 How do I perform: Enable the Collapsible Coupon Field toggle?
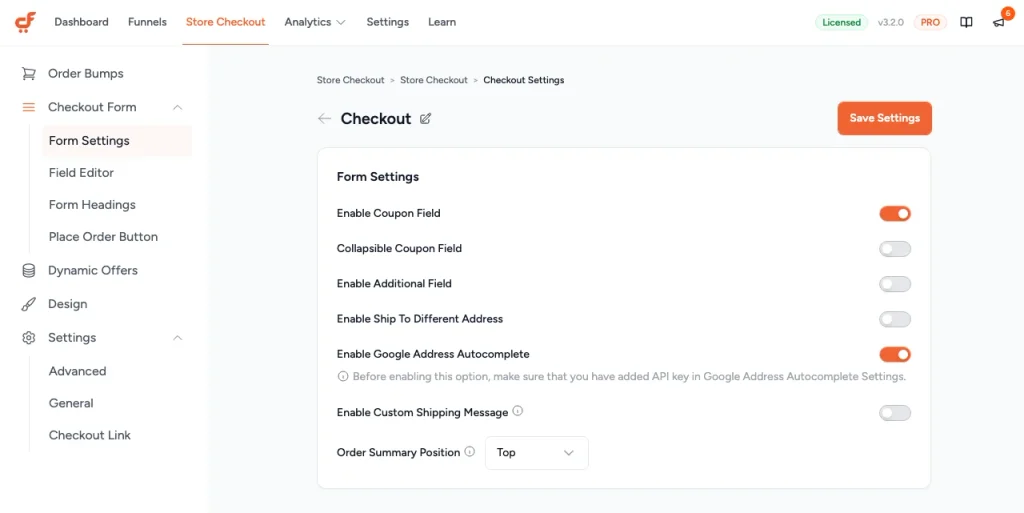click(x=895, y=249)
